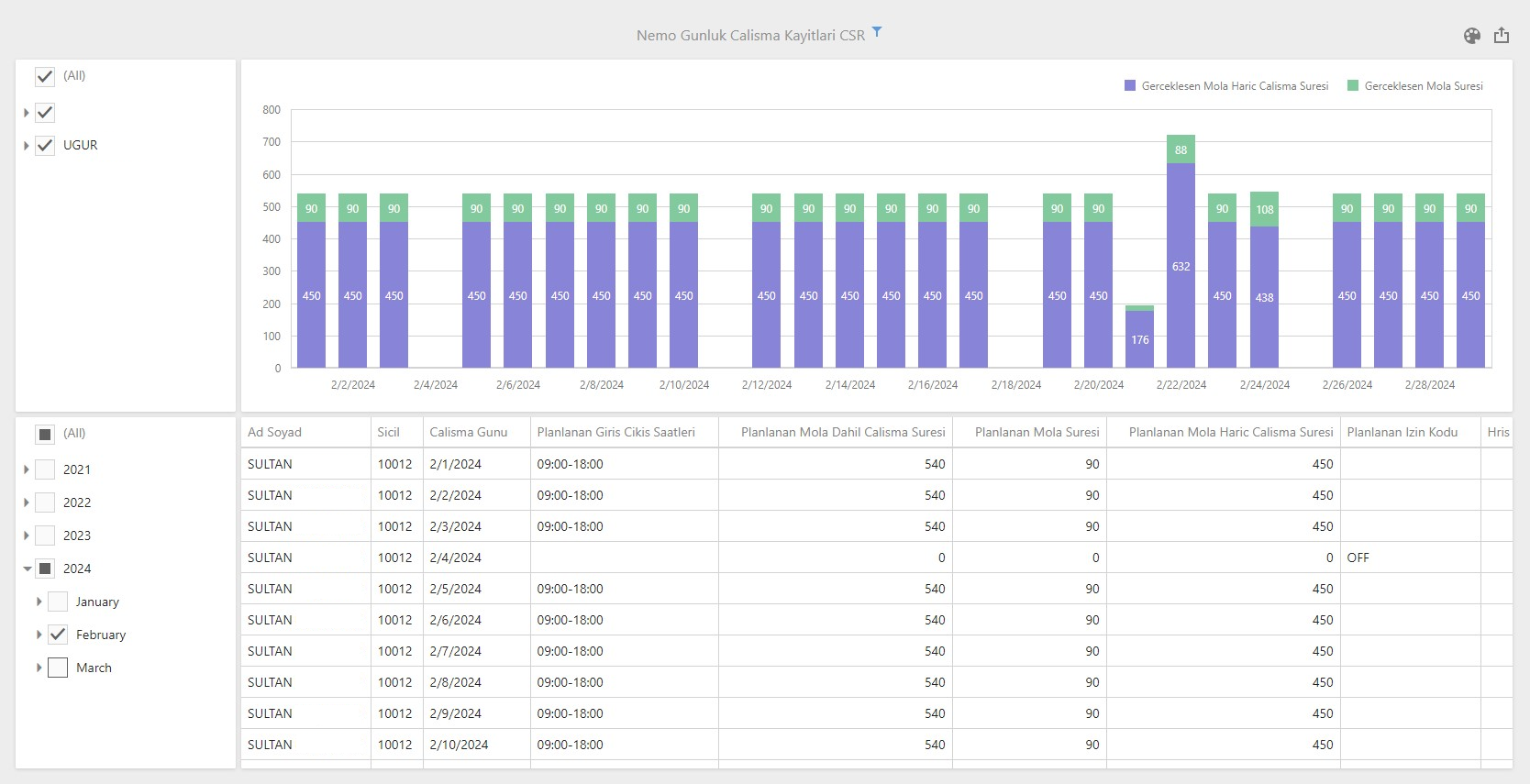The width and height of the screenshot is (1530, 784).
Task: Click SULTAN in the 2/5/2024 row
Action: (x=305, y=589)
